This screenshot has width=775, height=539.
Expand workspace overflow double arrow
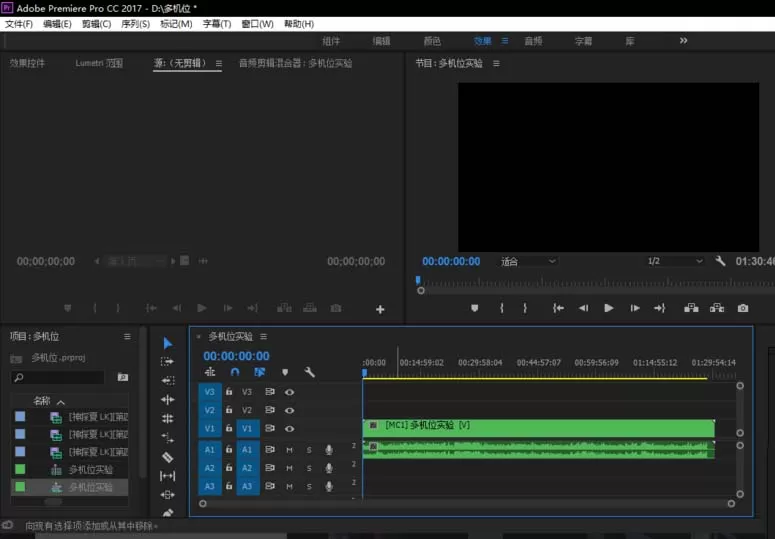pyautogui.click(x=683, y=41)
